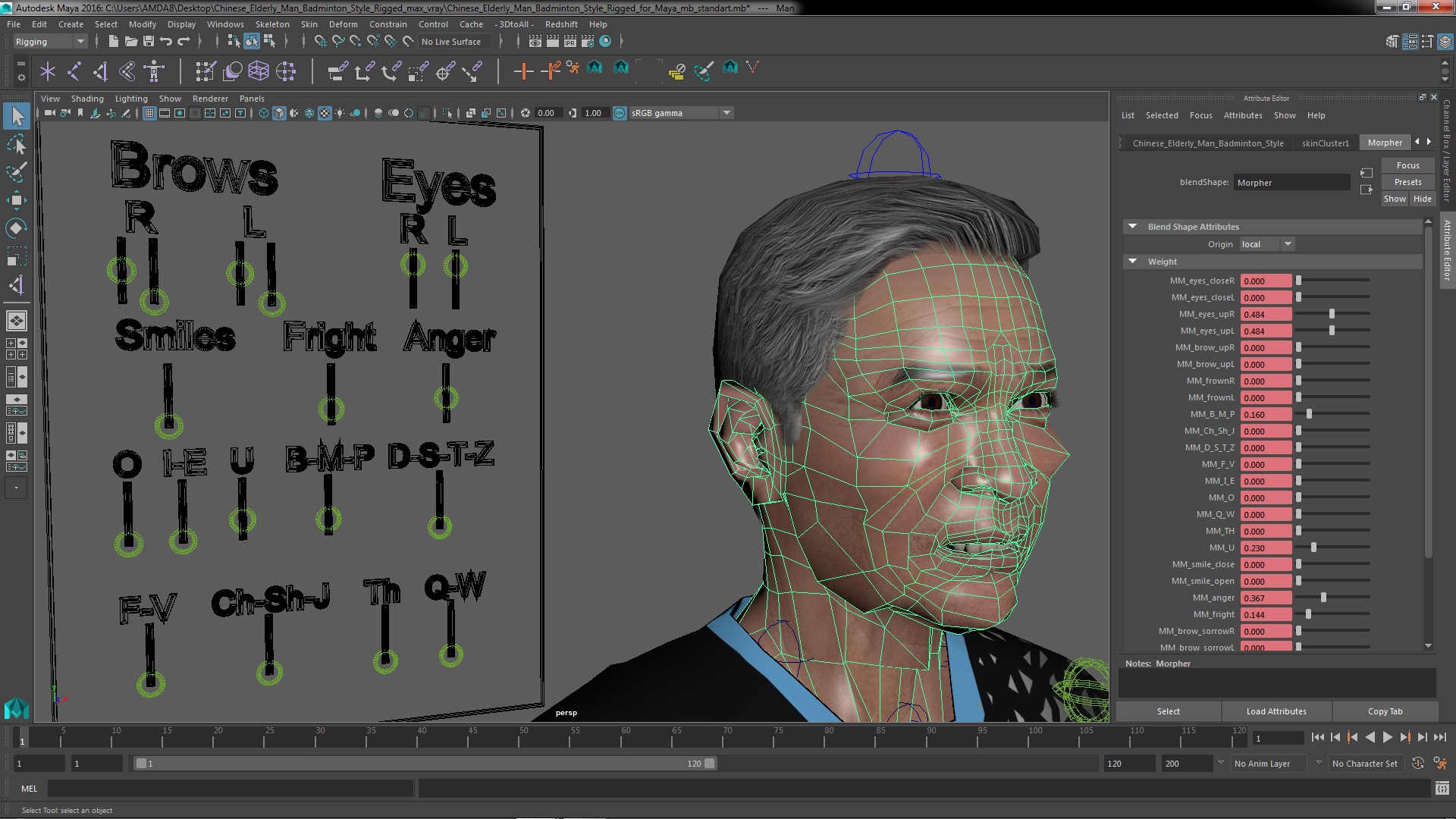Screen dimensions: 1456x819
Task: Click the Select button in Attribute Editor
Action: pyautogui.click(x=1168, y=711)
